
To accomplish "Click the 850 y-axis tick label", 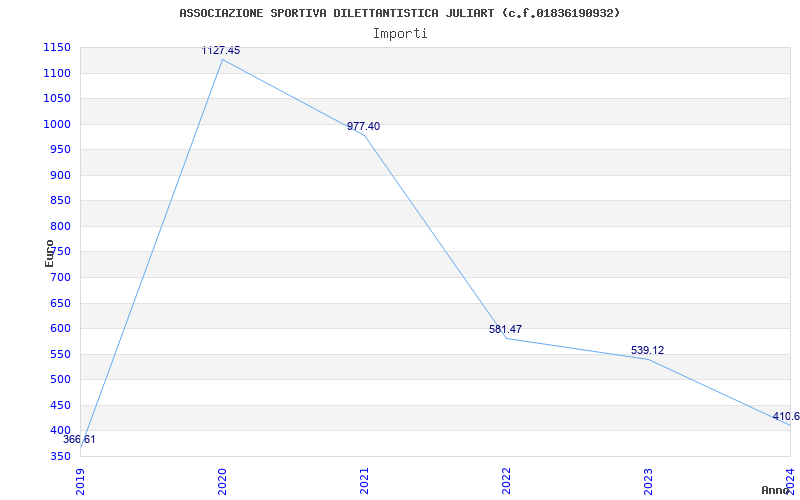I will pyautogui.click(x=60, y=201).
